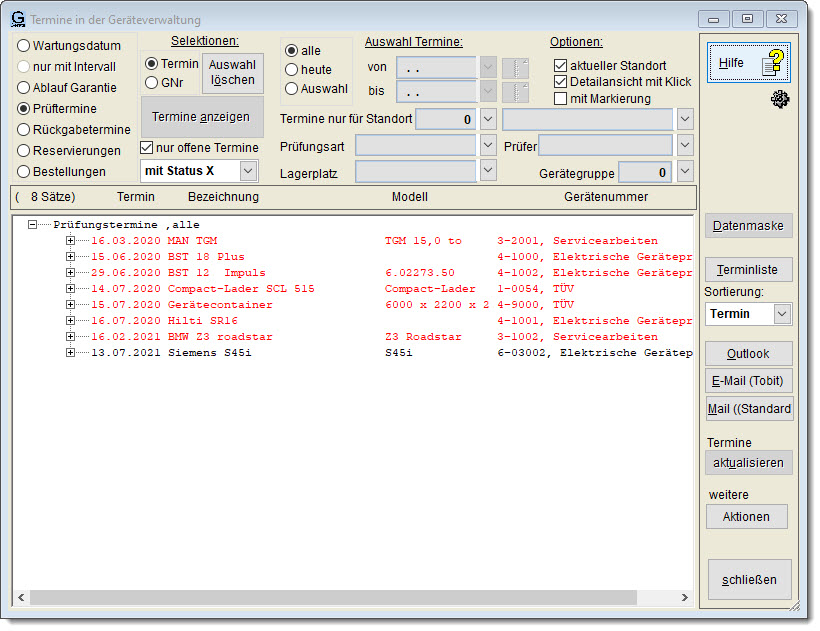Uncheck 'nur offene Termine'
The width and height of the screenshot is (820, 631).
pos(147,148)
